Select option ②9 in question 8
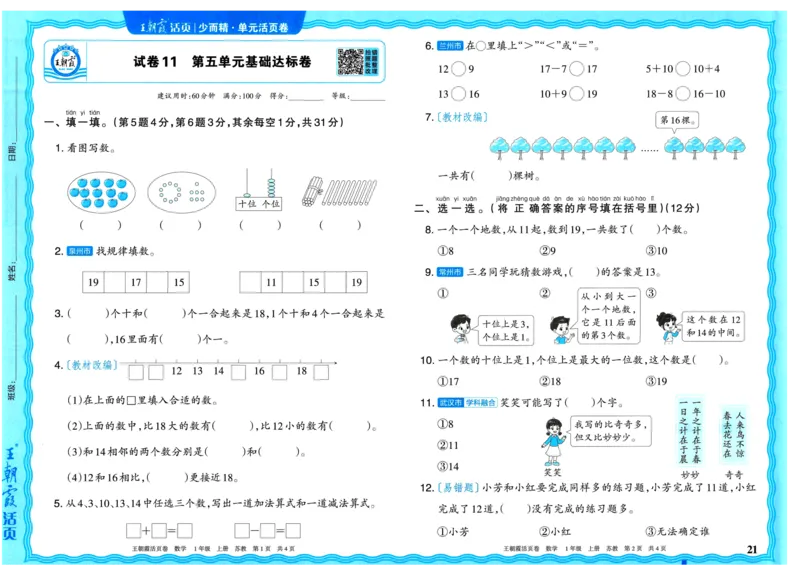The image size is (800, 566). click(547, 251)
